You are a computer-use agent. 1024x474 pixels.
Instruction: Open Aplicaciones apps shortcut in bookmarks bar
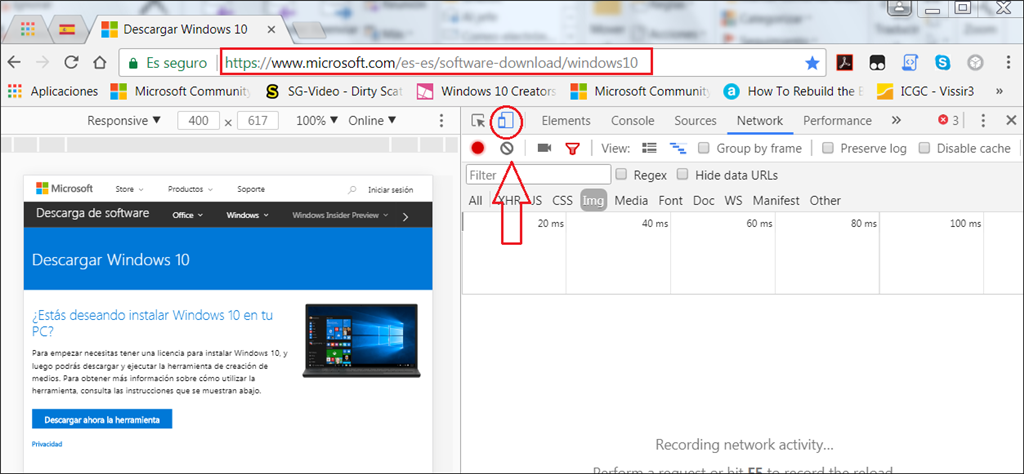coord(53,91)
